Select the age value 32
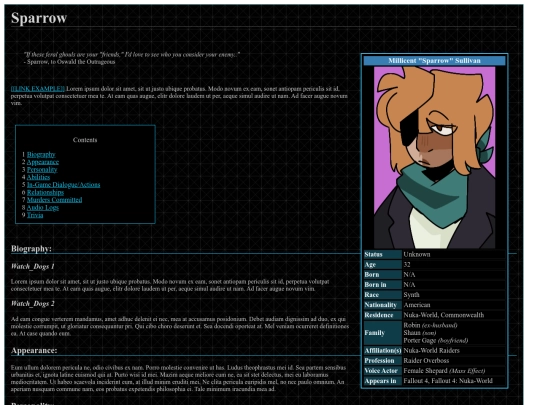The height and width of the screenshot is (405, 540). pos(407,264)
